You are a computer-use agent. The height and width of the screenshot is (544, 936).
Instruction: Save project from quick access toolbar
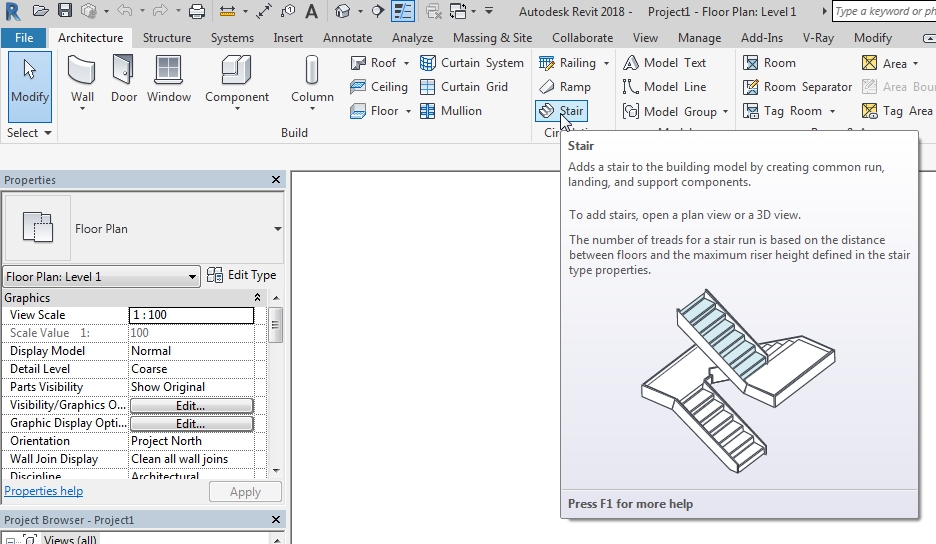(64, 11)
